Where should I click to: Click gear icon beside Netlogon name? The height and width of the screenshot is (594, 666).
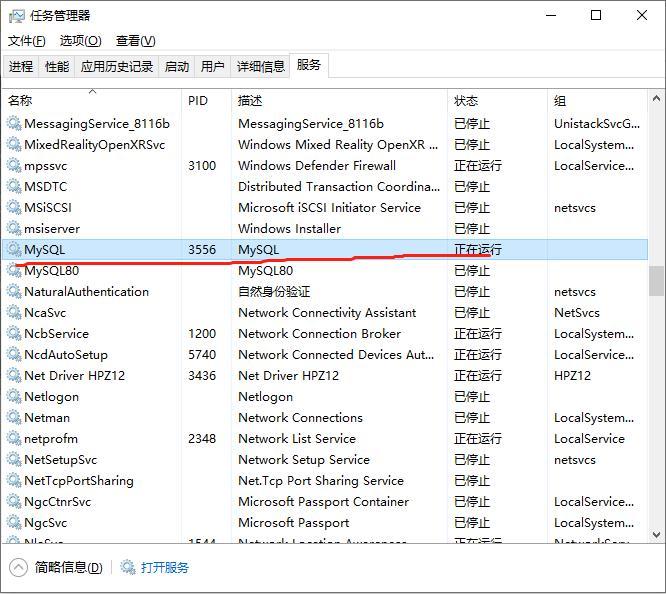(14, 396)
